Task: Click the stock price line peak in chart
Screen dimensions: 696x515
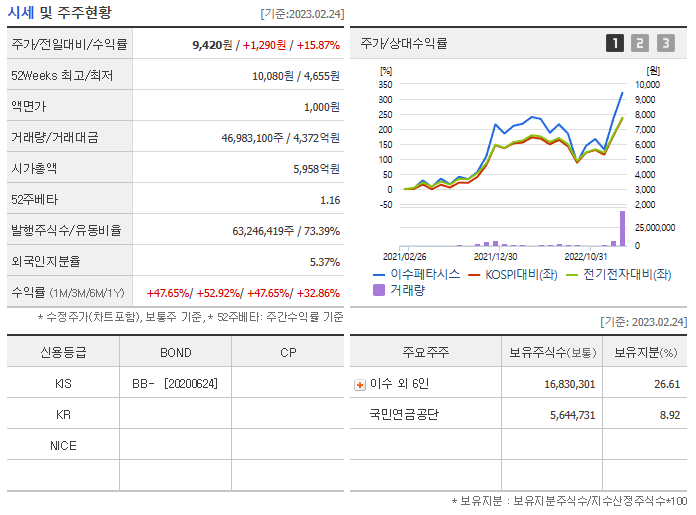Action: pos(622,93)
